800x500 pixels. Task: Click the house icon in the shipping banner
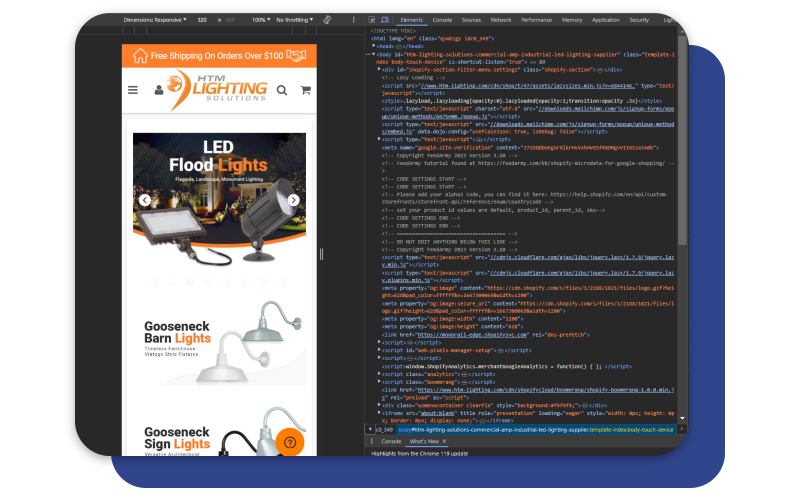pos(140,56)
